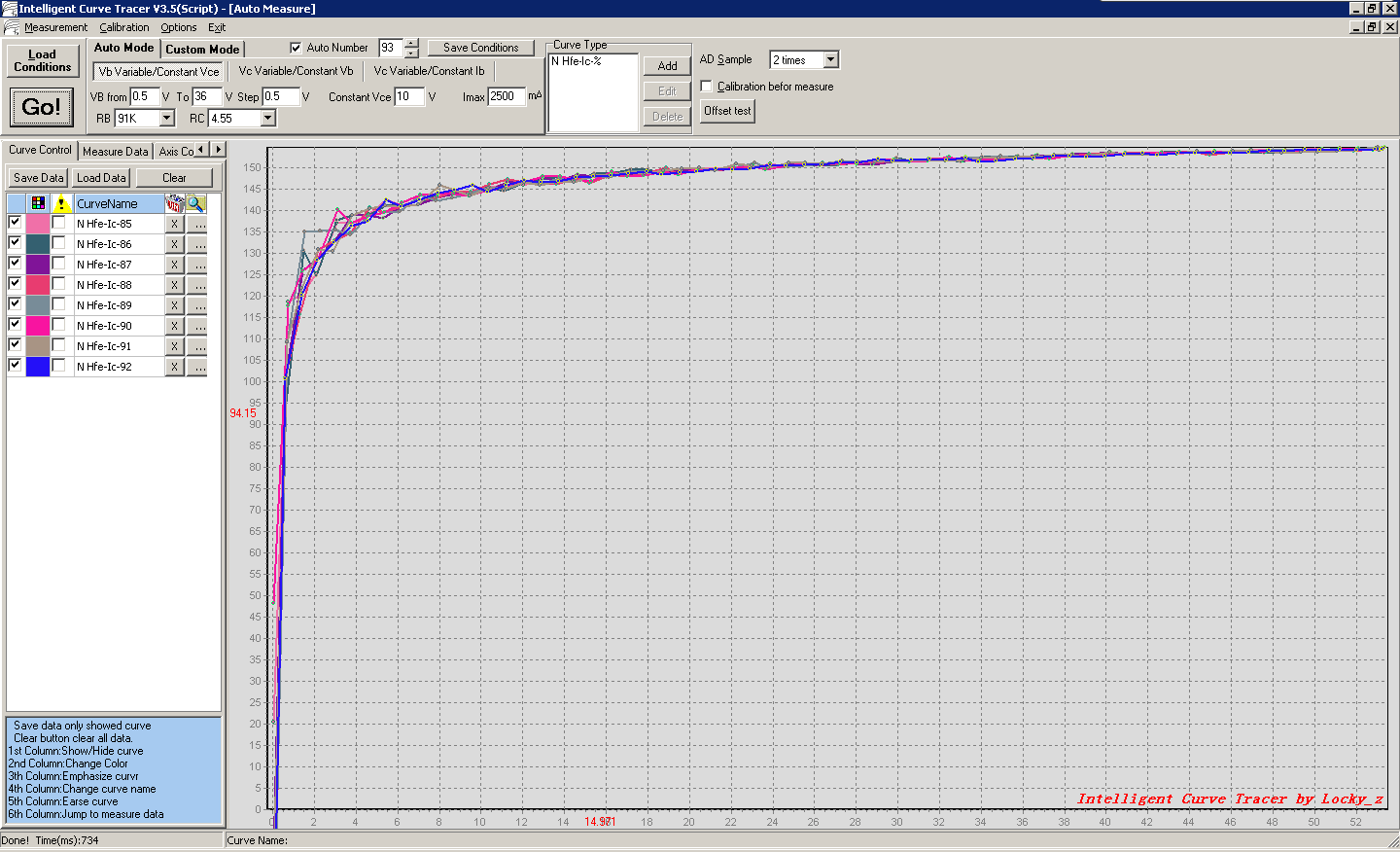Open the AD Sample times dropdown
This screenshot has height=852, width=1400.
(830, 60)
